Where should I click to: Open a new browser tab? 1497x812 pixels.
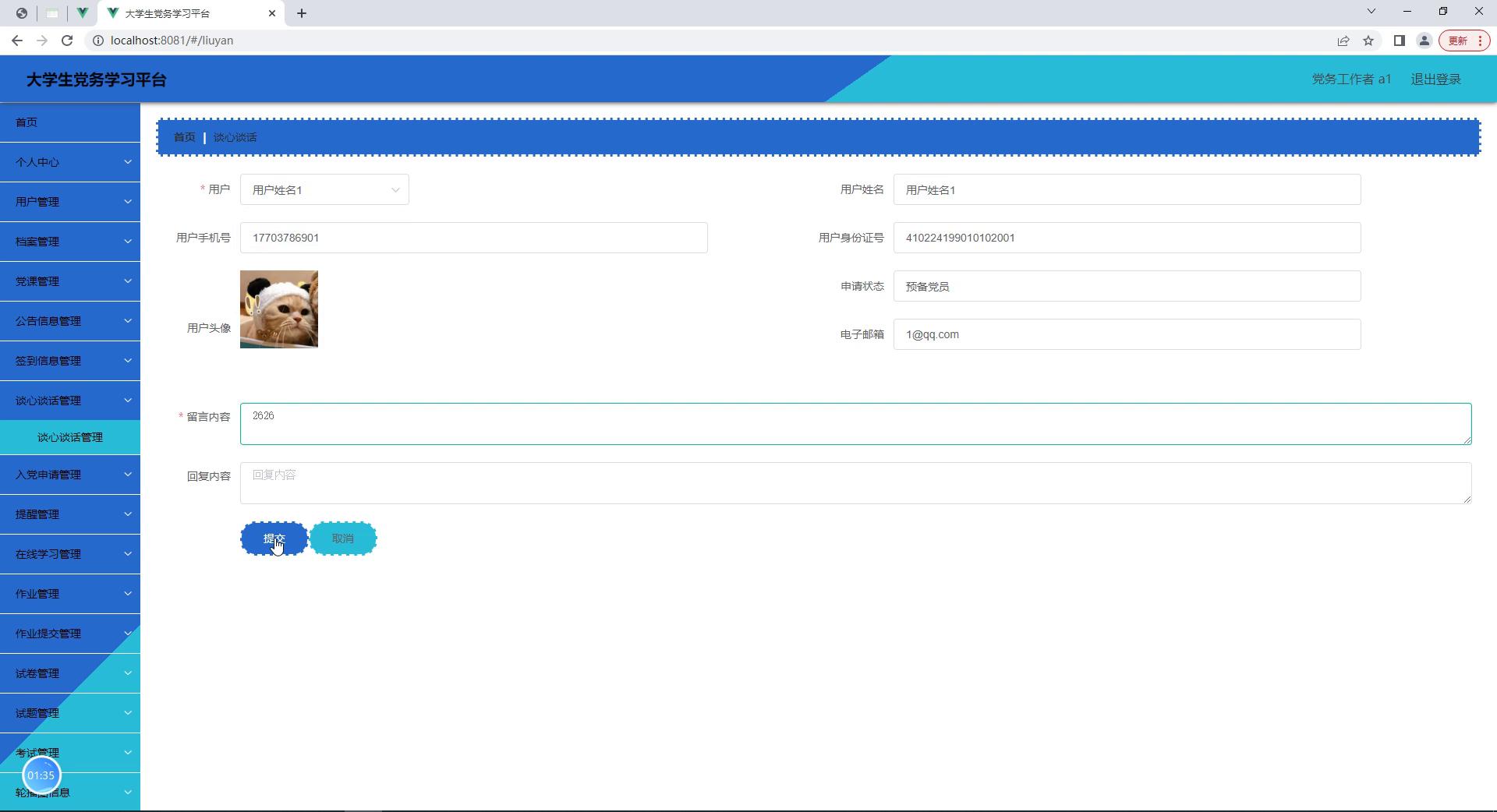coord(302,13)
